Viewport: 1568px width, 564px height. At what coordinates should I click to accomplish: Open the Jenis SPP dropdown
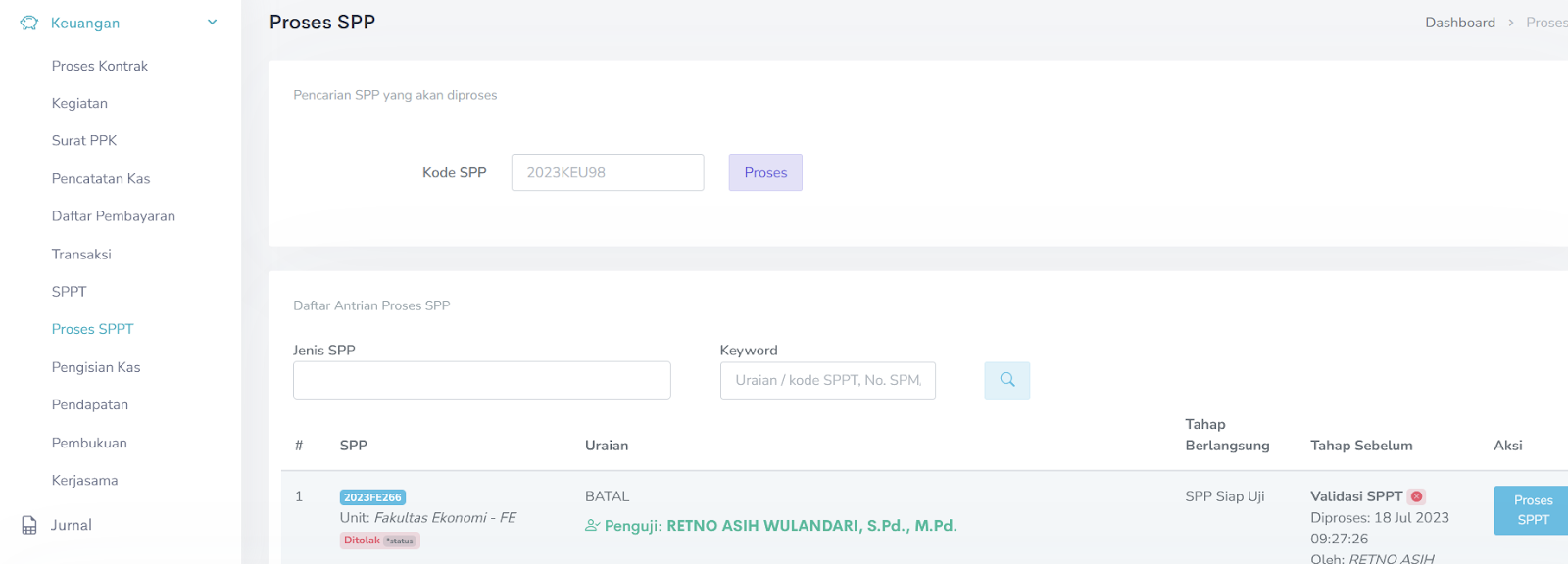pos(481,380)
